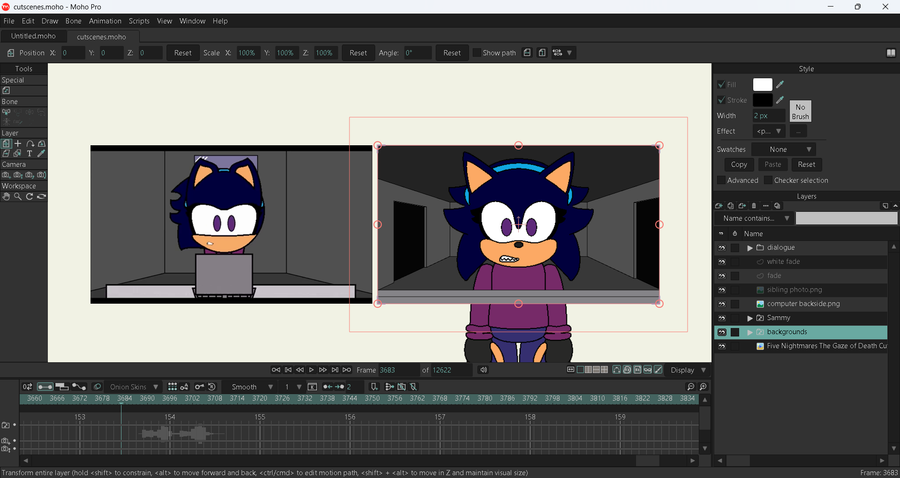This screenshot has height=478, width=900.
Task: Pick stroke color with eyedropper beside Stroke
Action: [779, 100]
